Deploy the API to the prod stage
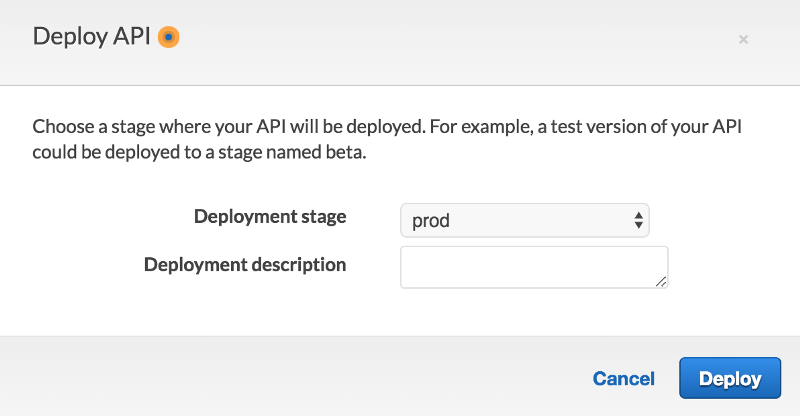This screenshot has height=416, width=800. tap(730, 378)
